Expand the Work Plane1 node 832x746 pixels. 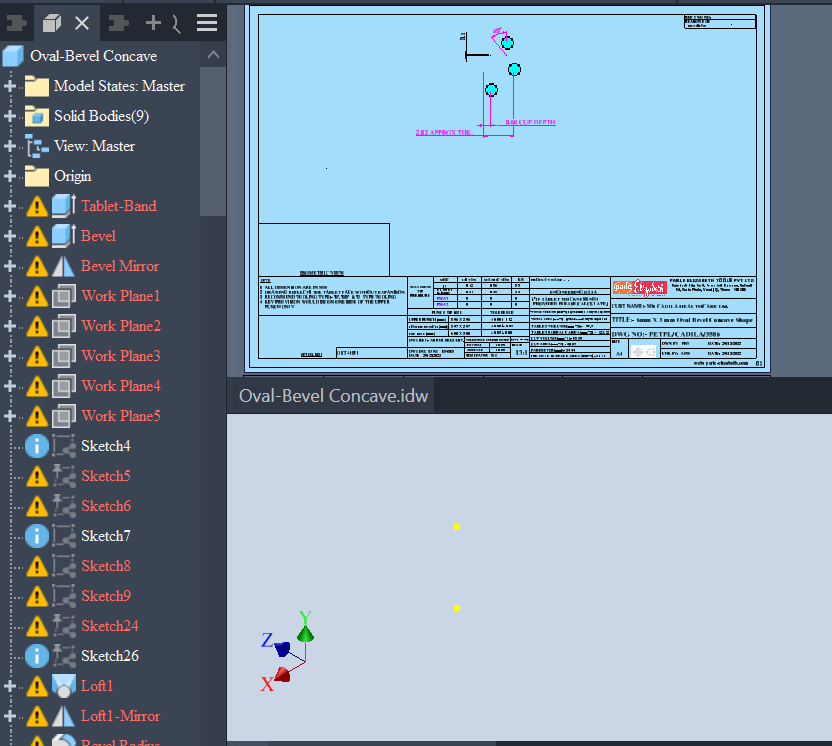point(10,296)
